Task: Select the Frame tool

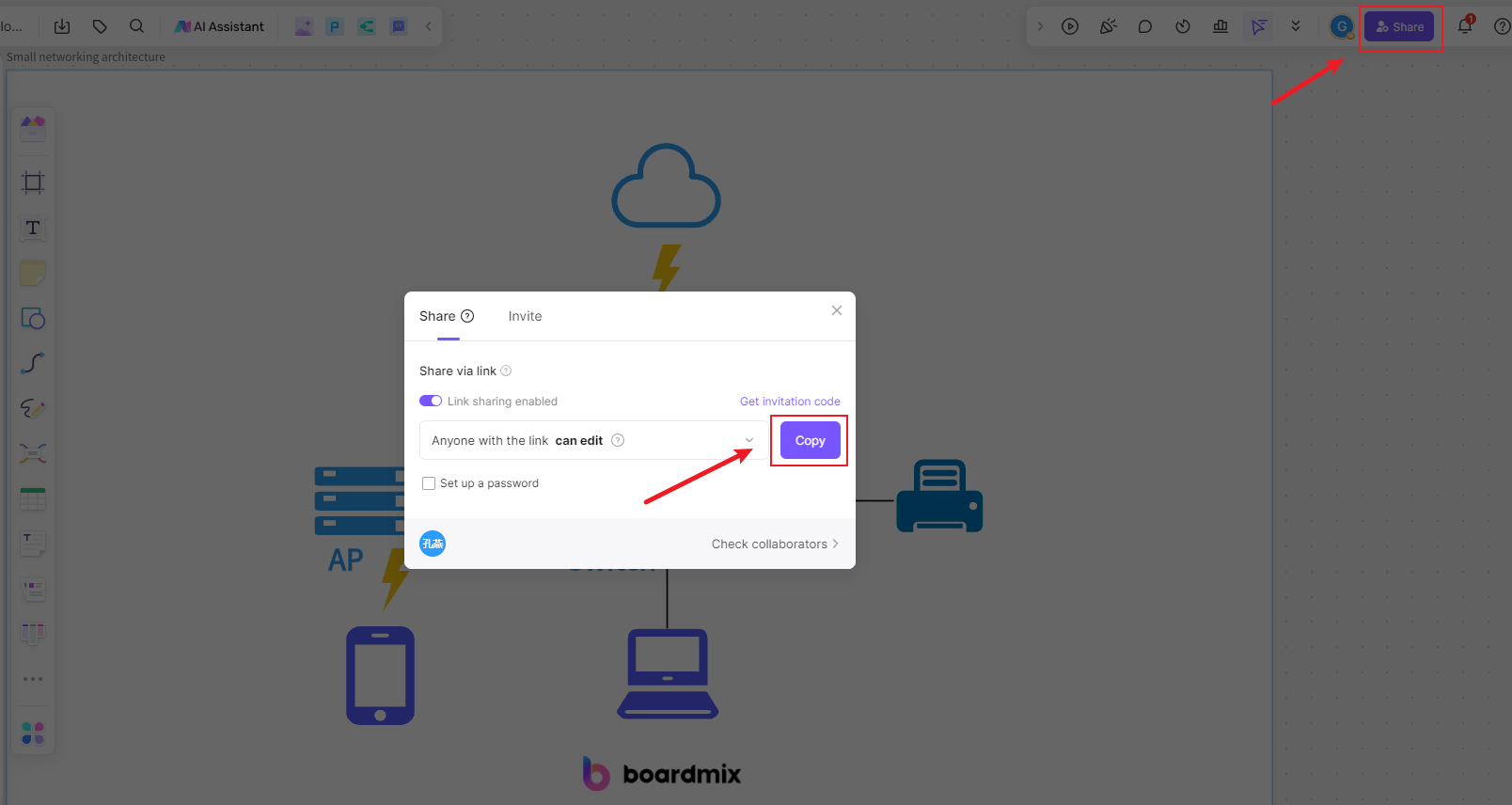Action: click(x=33, y=182)
